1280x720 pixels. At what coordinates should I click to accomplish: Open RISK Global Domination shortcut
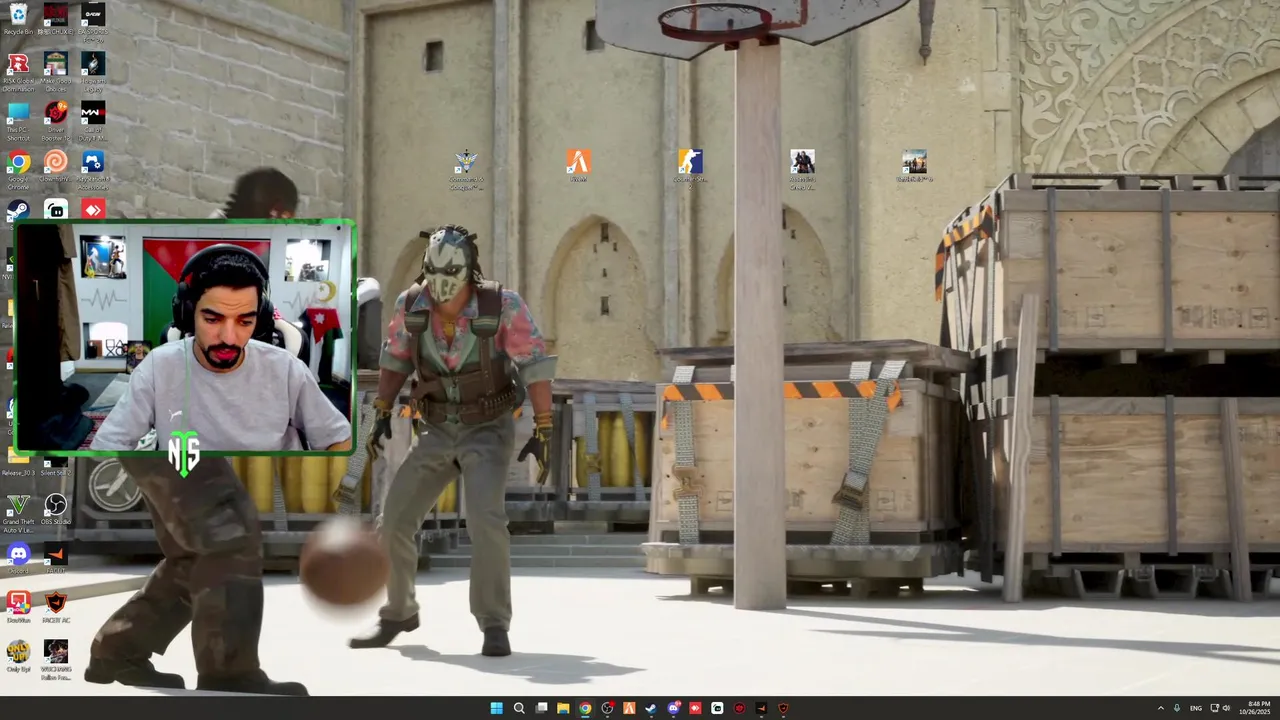tap(18, 70)
